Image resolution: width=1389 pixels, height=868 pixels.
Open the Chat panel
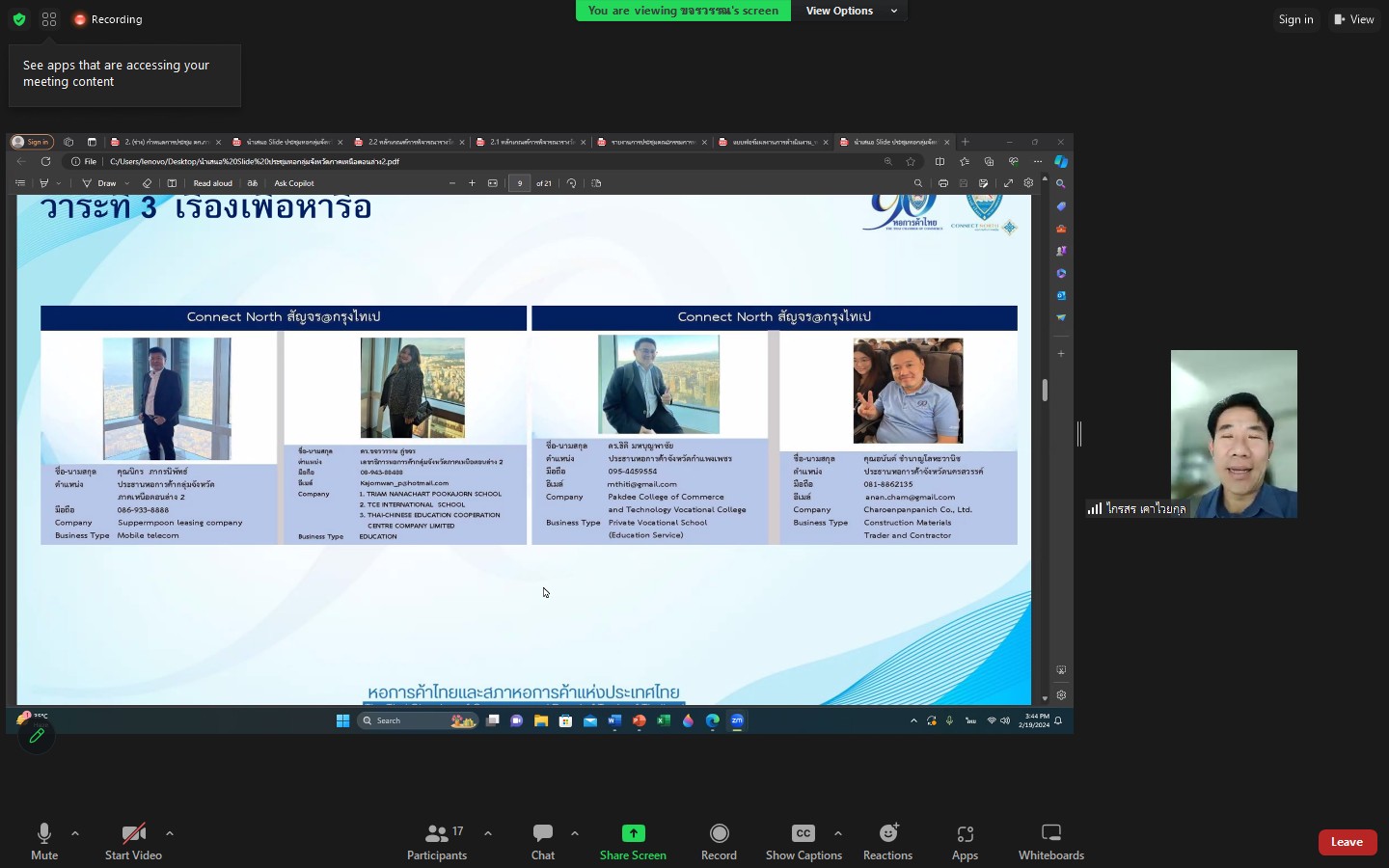click(543, 835)
